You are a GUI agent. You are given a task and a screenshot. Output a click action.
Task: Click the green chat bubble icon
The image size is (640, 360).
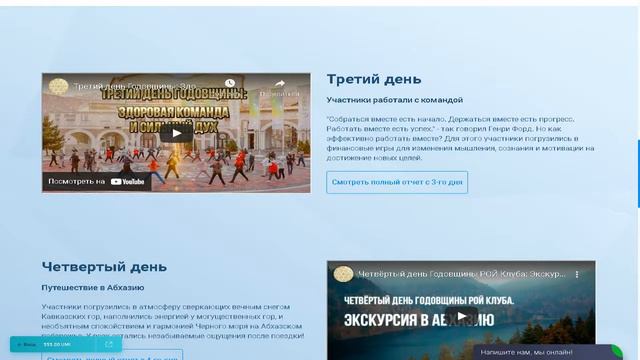pyautogui.click(x=617, y=352)
